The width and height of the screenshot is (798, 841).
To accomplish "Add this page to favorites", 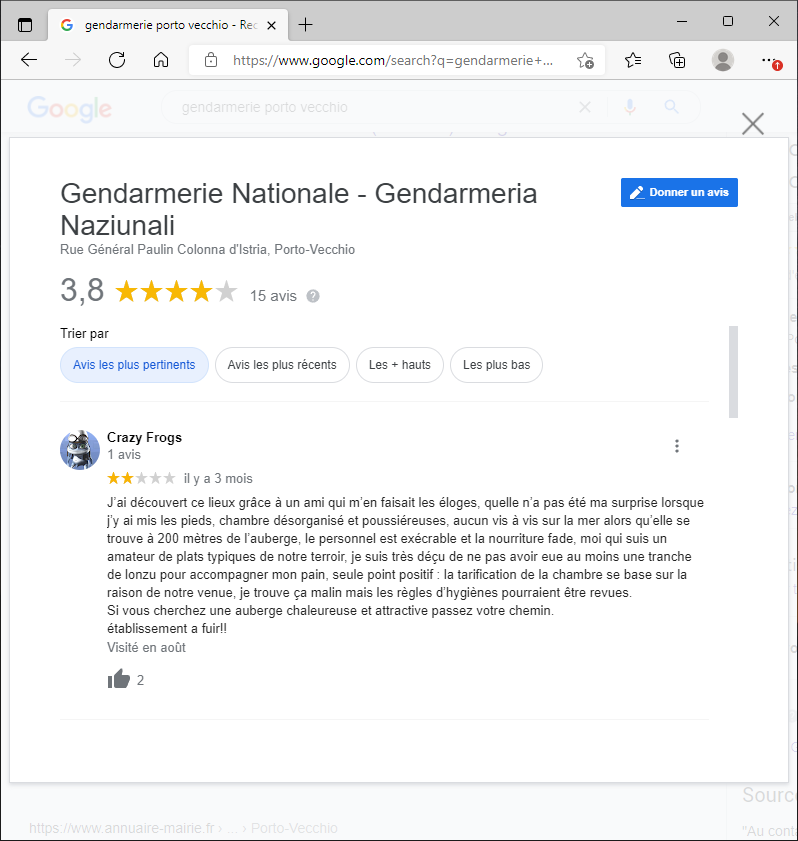I will tap(585, 60).
